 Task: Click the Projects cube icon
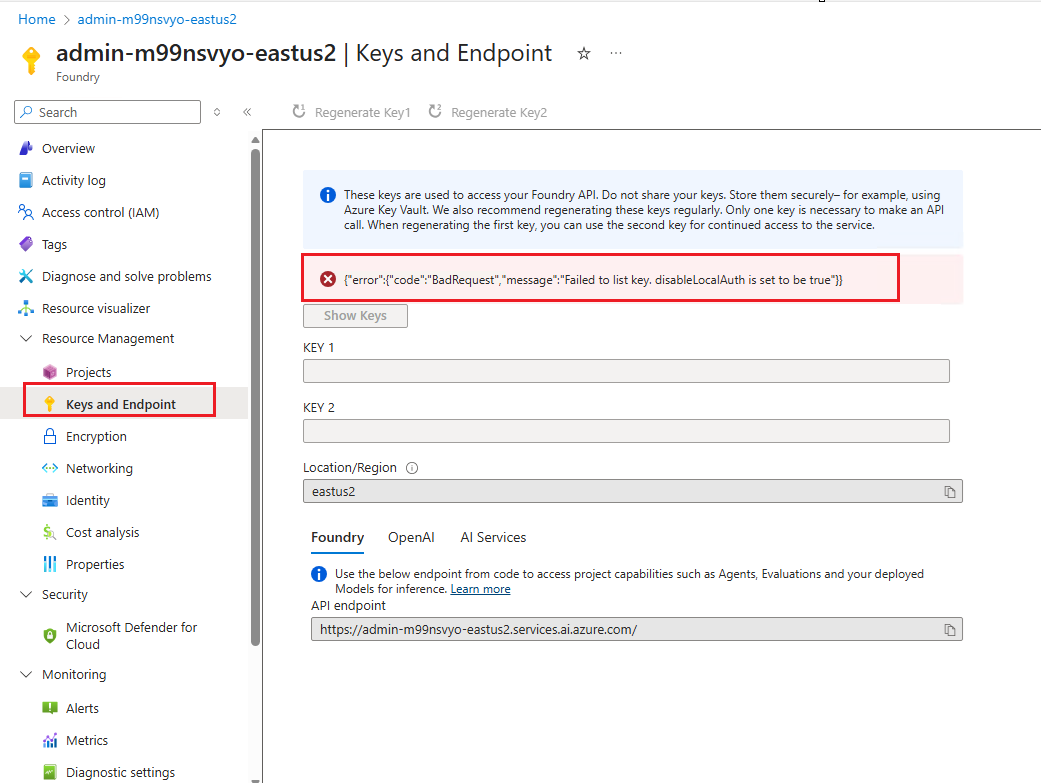pos(50,372)
